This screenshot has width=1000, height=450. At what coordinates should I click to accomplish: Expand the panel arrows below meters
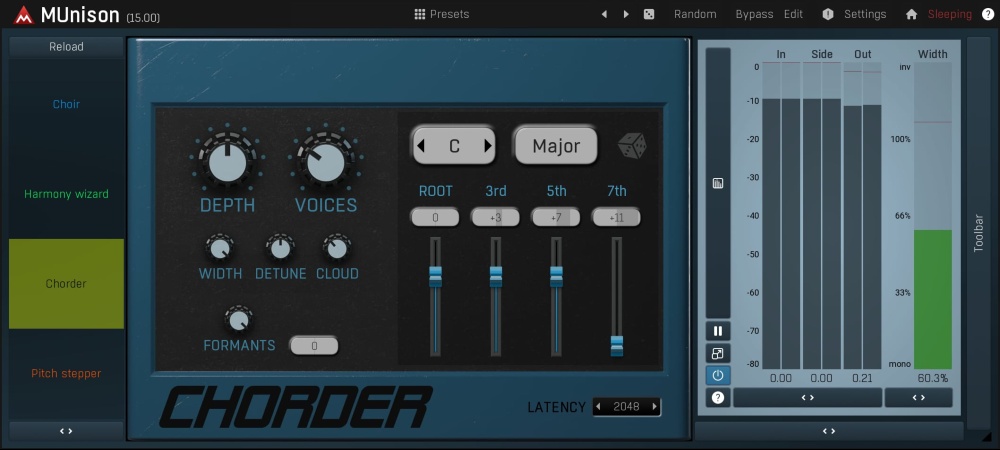point(828,431)
